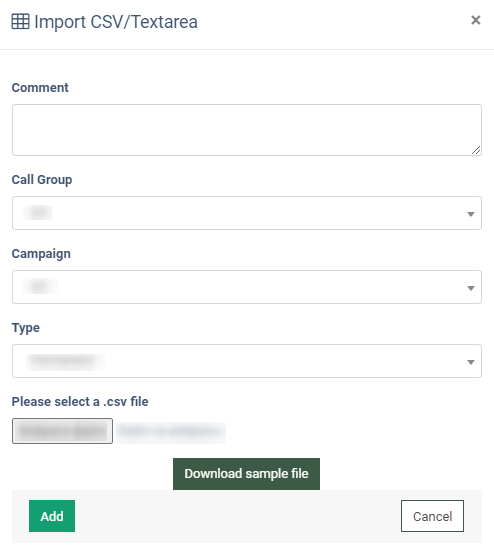
Task: Cancel the CSV import
Action: [432, 516]
